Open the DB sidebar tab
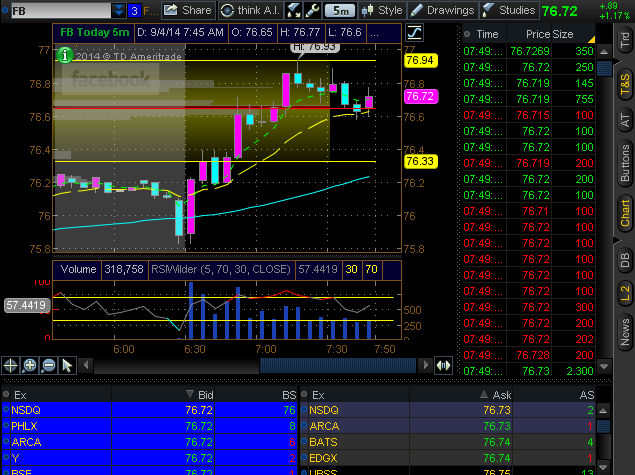Viewport: 635px width, 475px height. (x=625, y=260)
